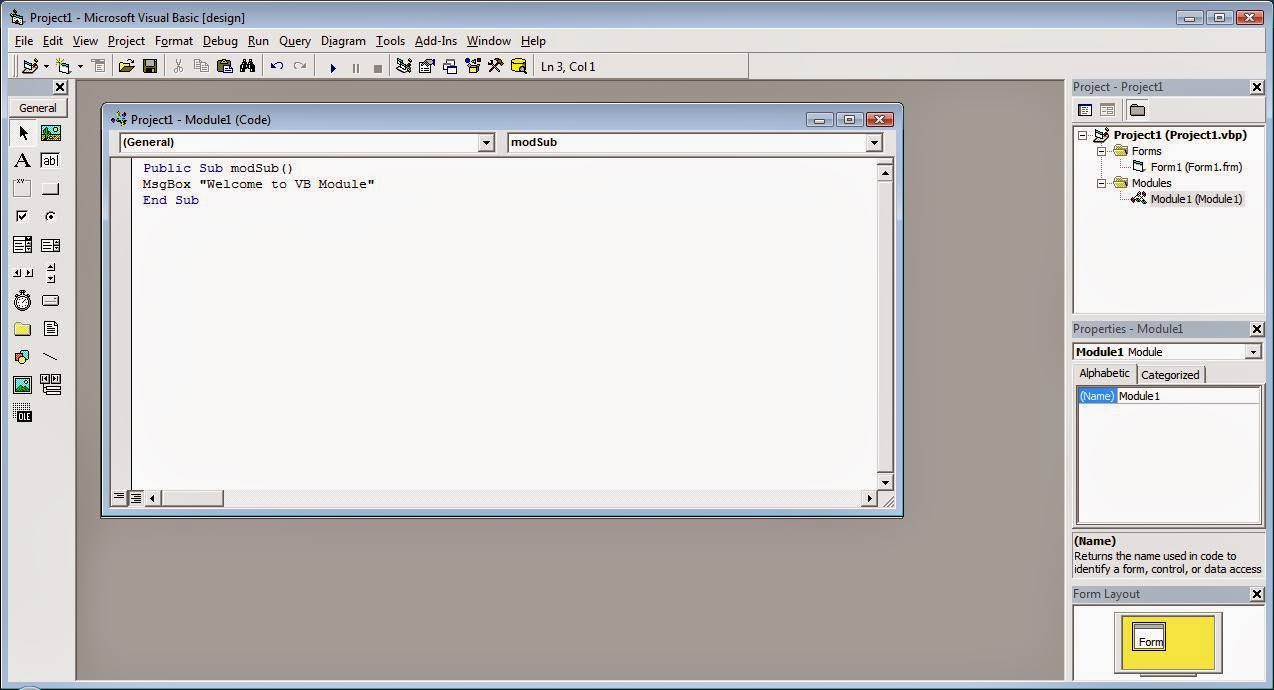Open the modSub procedure dropdown
Viewport: 1274px width, 690px height.
point(873,142)
